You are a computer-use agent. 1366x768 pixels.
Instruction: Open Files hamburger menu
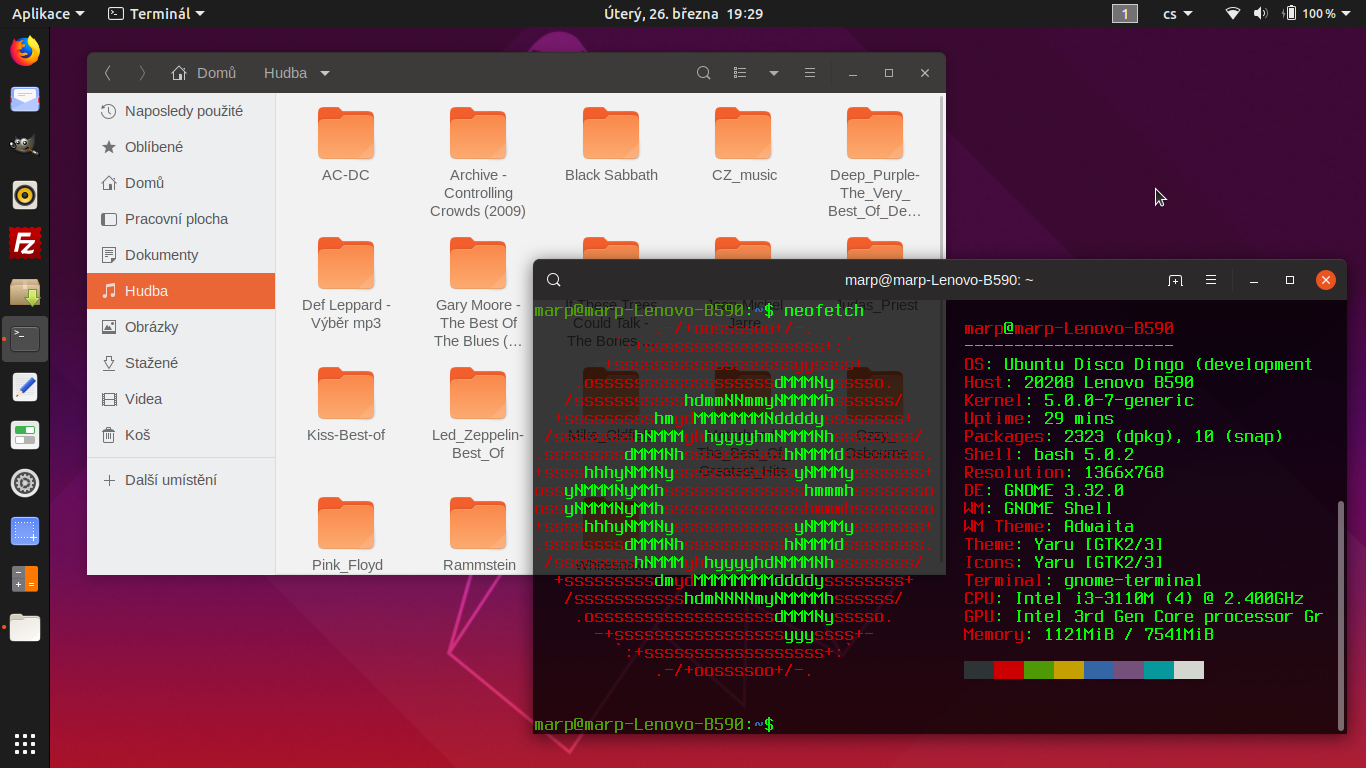[x=810, y=73]
